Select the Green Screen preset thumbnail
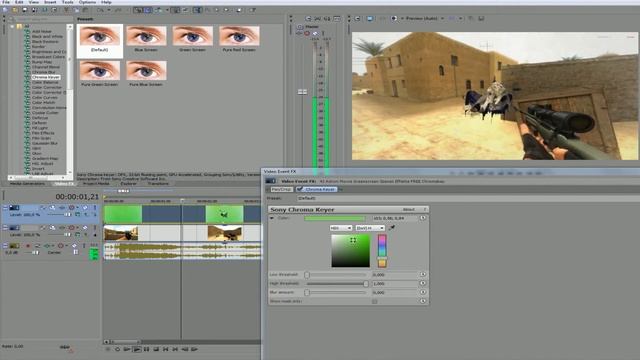 click(x=192, y=39)
